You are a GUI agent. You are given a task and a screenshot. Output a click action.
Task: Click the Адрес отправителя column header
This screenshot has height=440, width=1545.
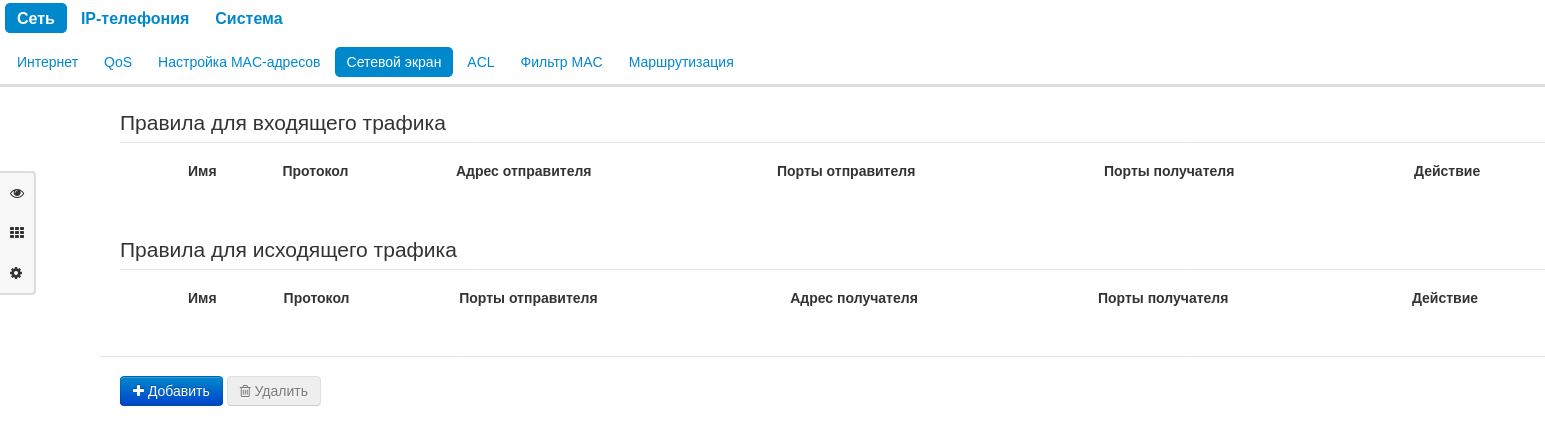click(523, 171)
